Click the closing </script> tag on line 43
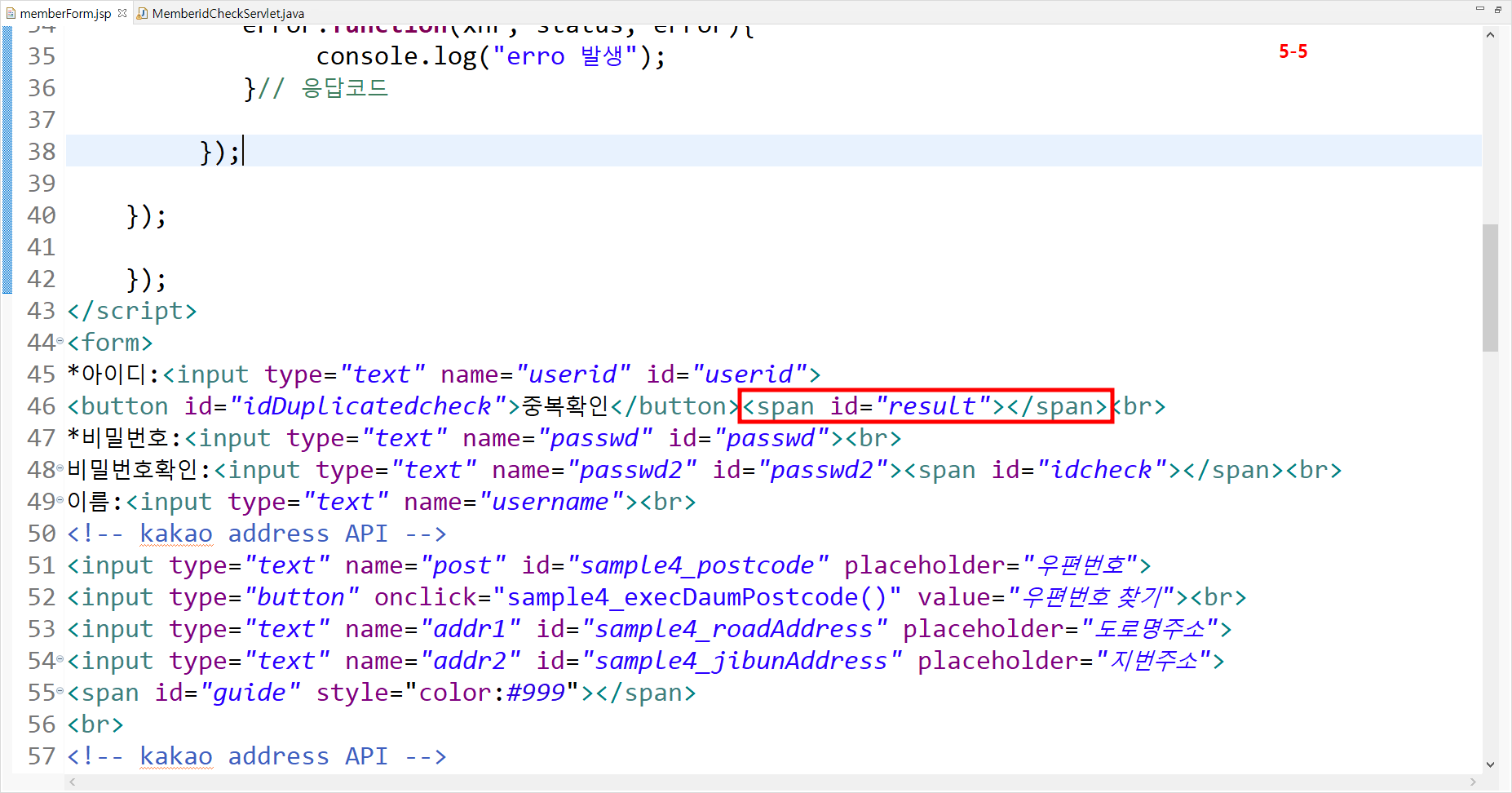 pos(132,311)
